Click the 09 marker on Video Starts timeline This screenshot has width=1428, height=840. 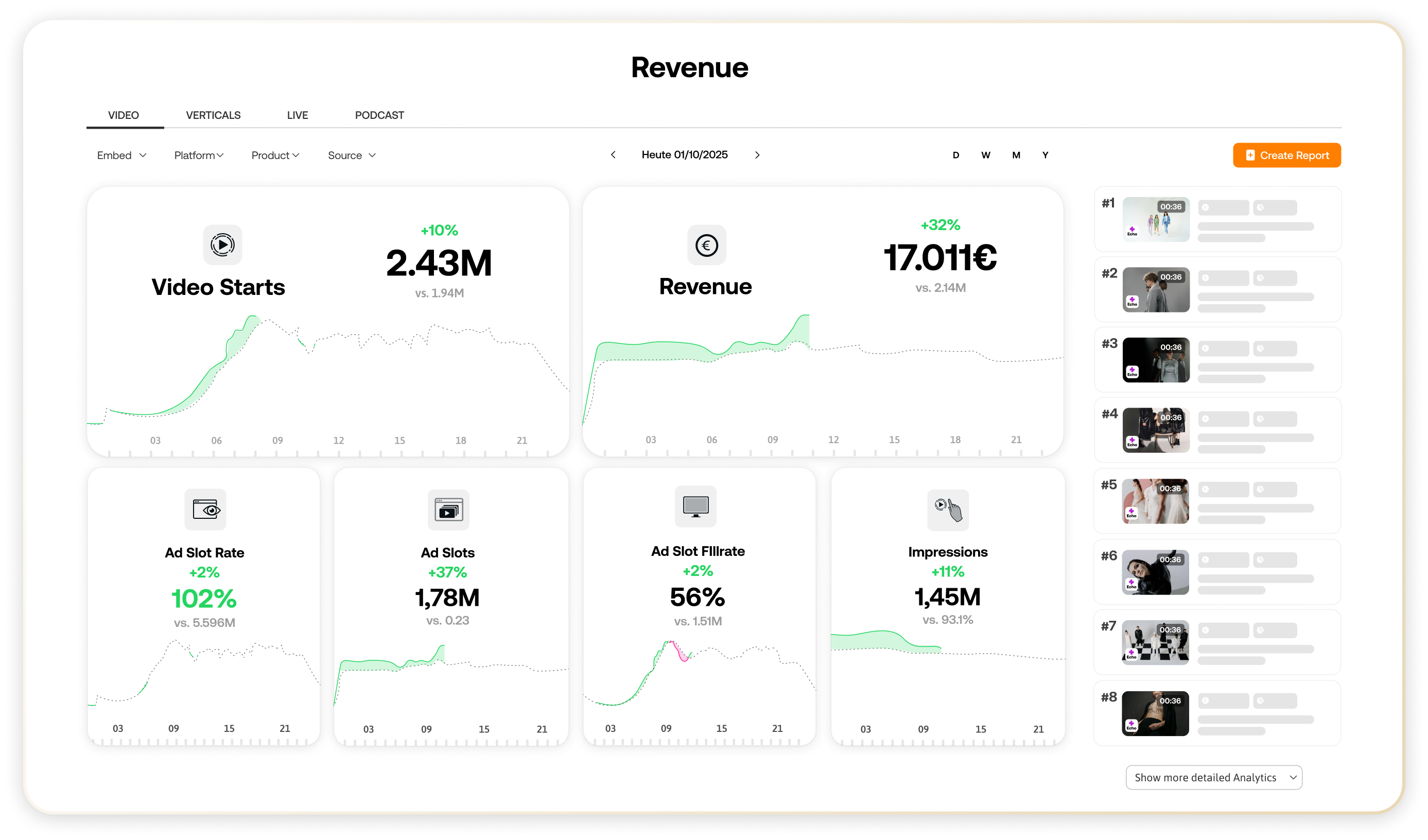277,440
